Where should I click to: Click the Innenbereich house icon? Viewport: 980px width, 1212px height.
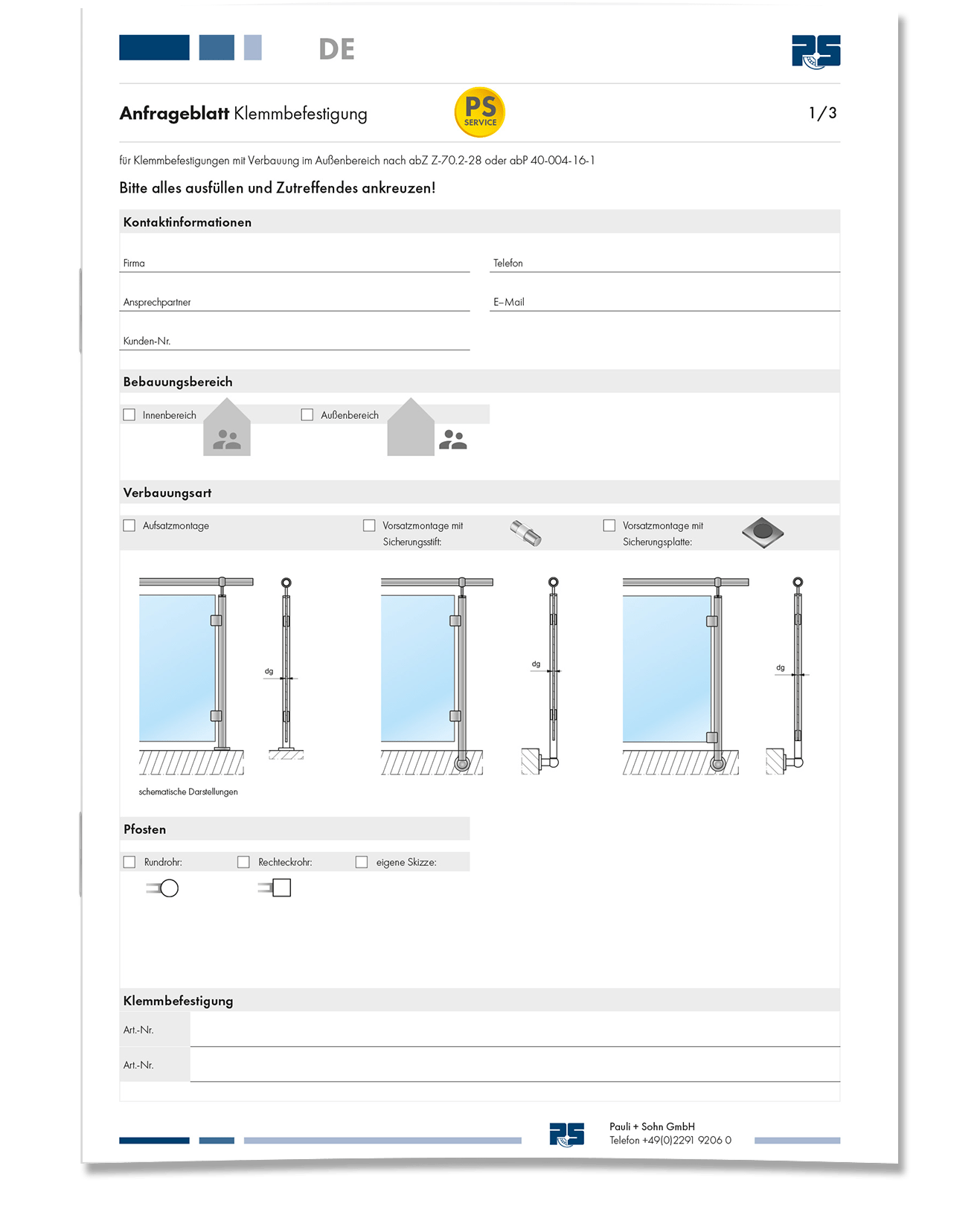point(227,428)
